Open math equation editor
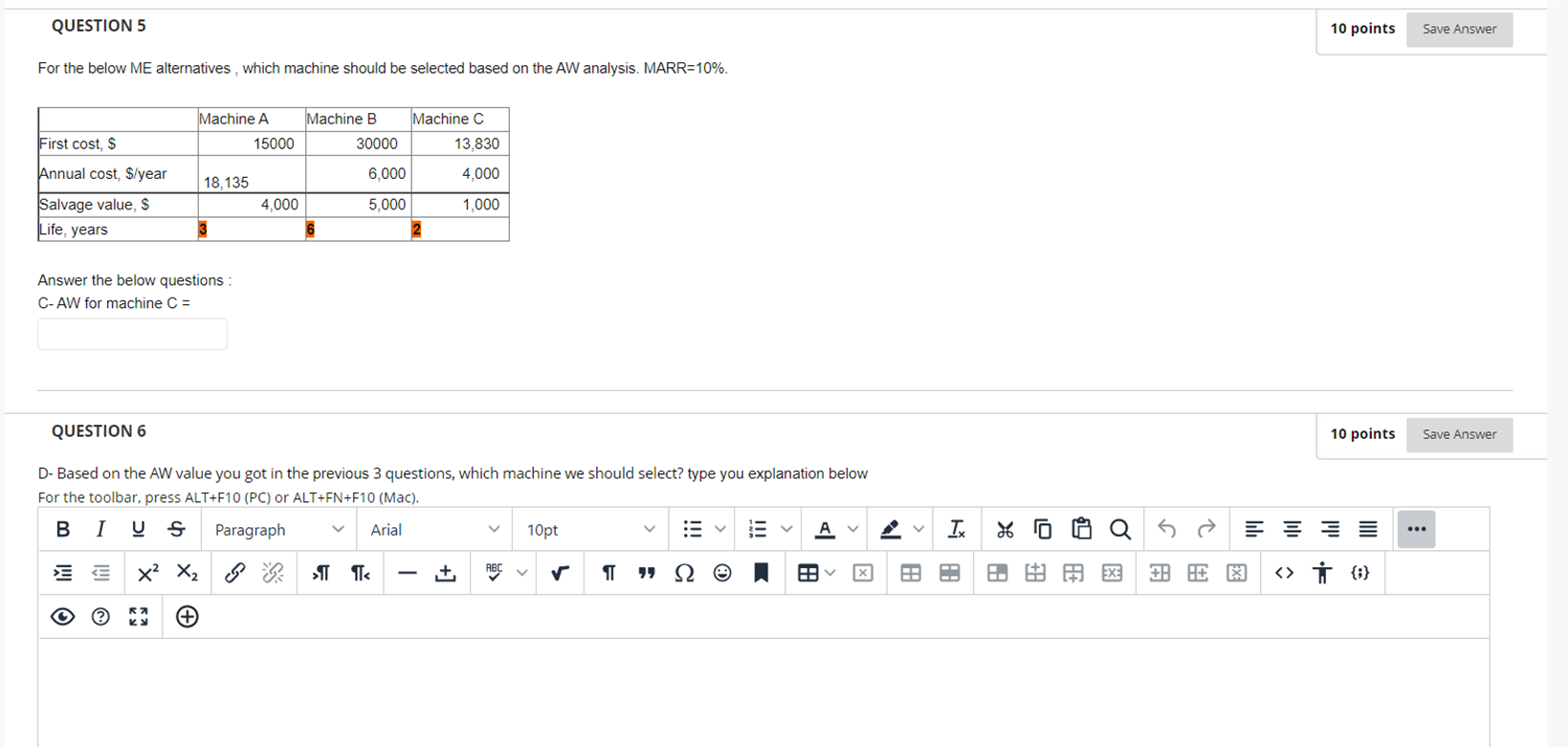Image resolution: width=1568 pixels, height=747 pixels. (x=561, y=573)
